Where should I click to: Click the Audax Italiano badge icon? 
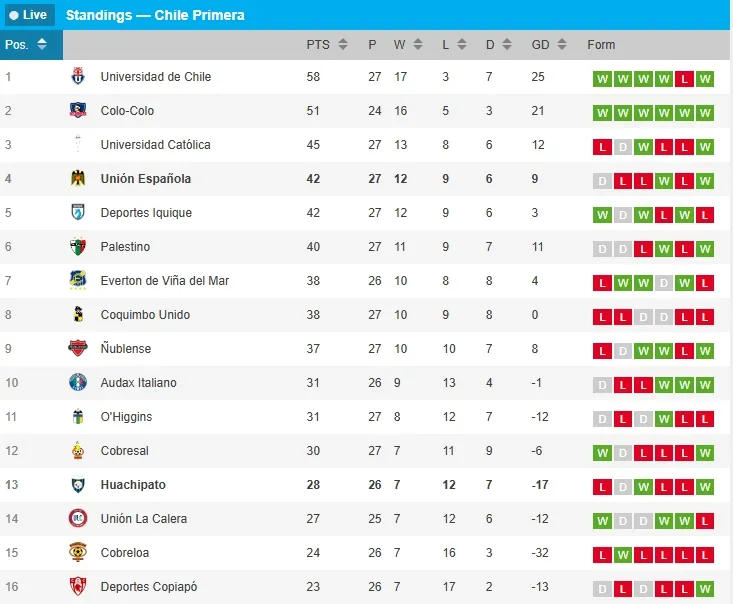78,383
